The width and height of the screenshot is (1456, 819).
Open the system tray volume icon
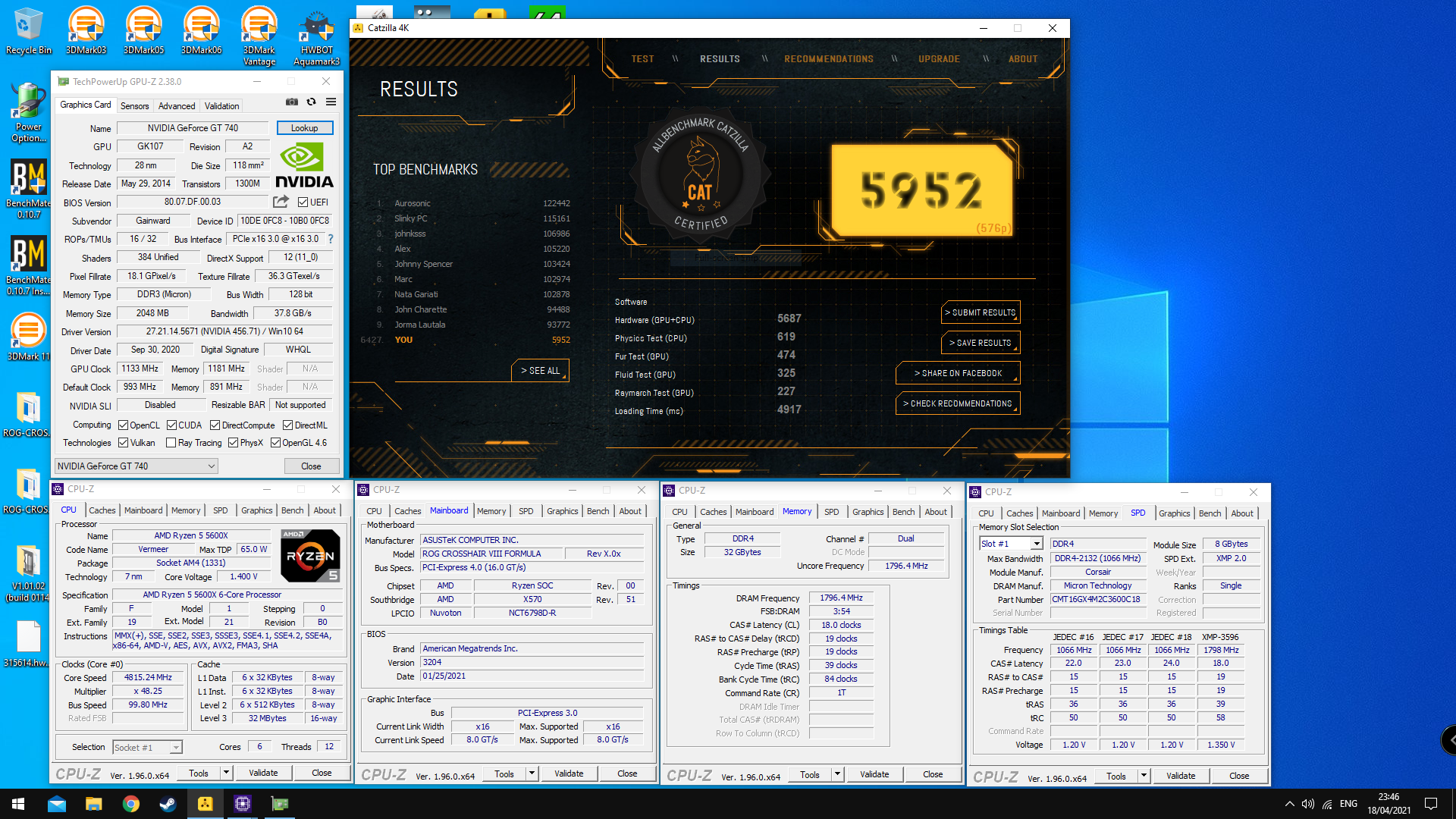pyautogui.click(x=1307, y=804)
